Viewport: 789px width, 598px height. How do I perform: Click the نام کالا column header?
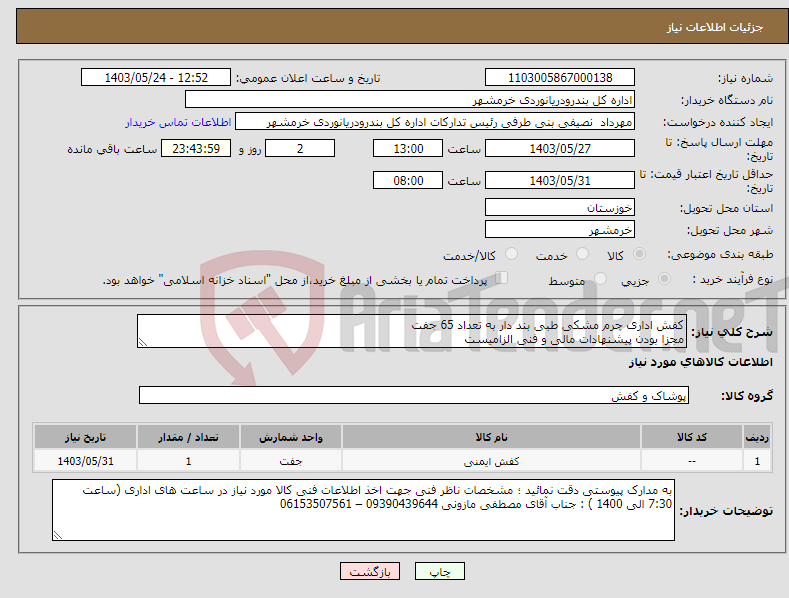[x=491, y=437]
